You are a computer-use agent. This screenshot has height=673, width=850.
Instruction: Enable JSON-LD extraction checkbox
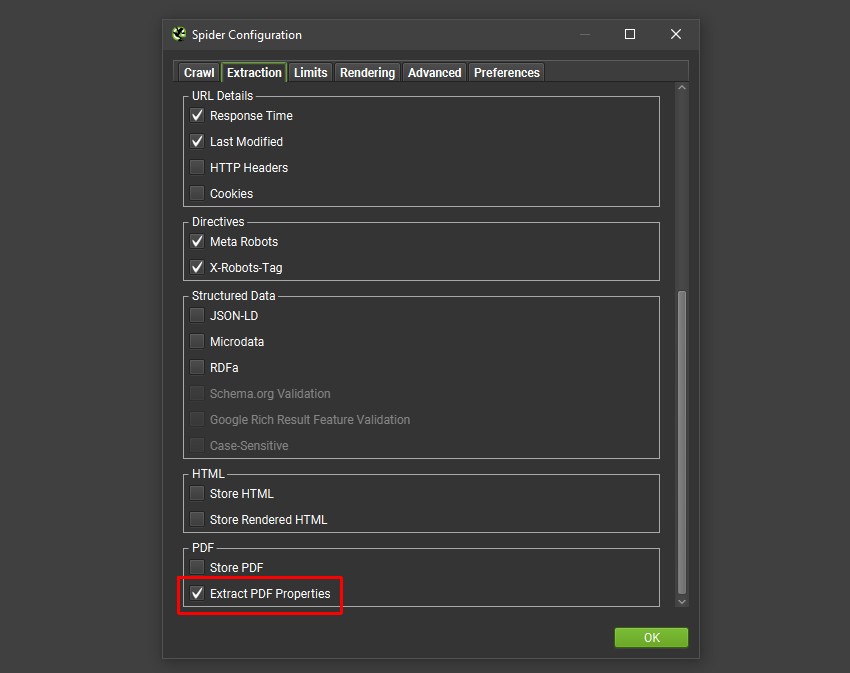(x=197, y=315)
